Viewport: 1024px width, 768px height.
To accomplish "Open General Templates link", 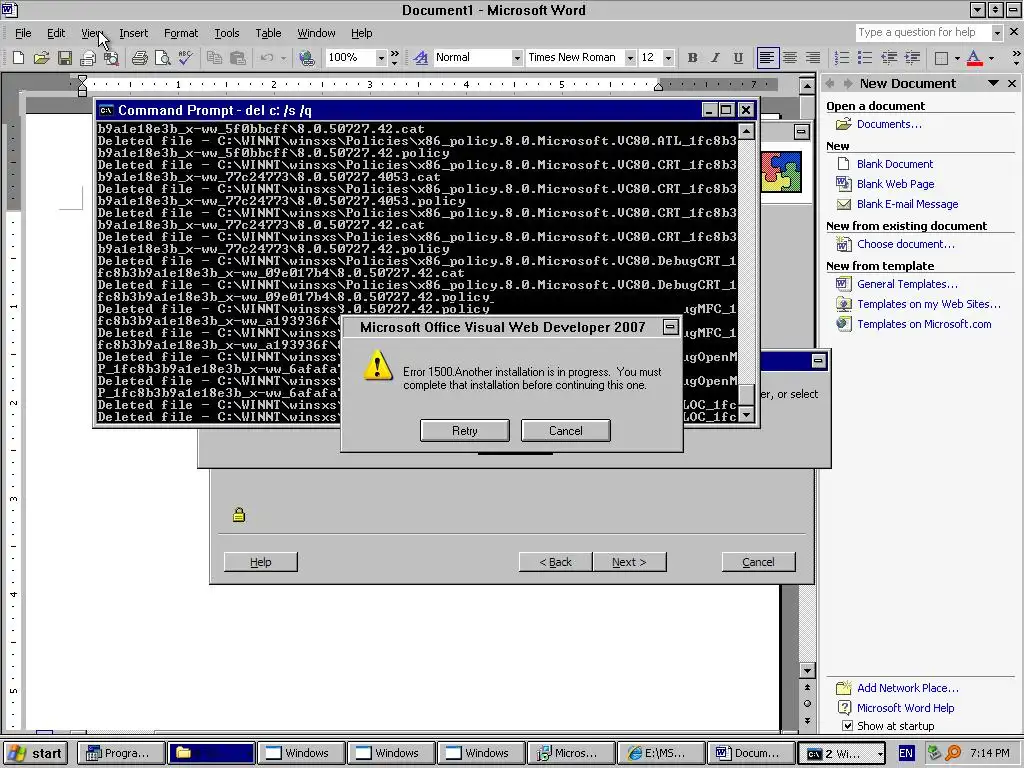I will tap(907, 284).
